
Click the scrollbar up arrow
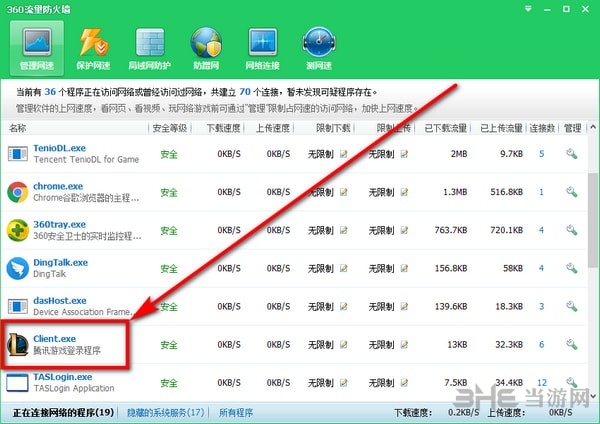pyautogui.click(x=593, y=127)
